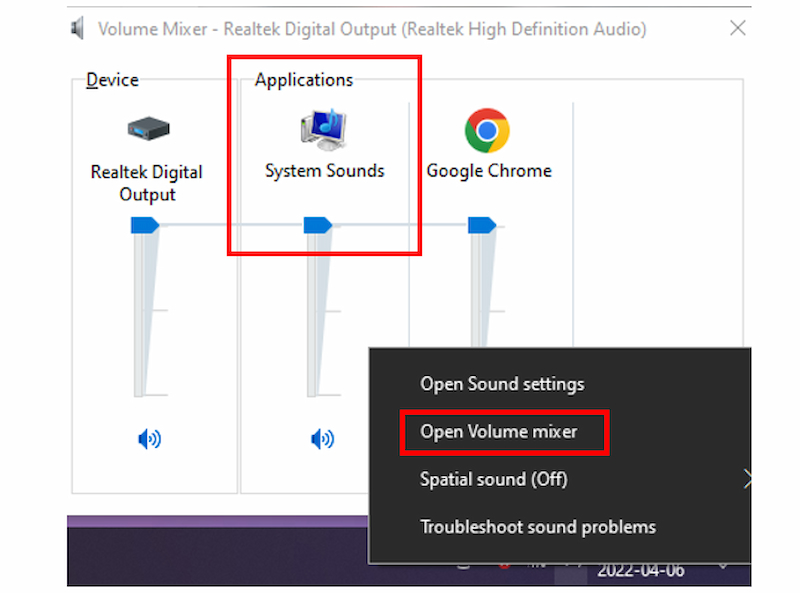Click the taskbar date 2022-04-06
This screenshot has width=800, height=593.
(641, 570)
